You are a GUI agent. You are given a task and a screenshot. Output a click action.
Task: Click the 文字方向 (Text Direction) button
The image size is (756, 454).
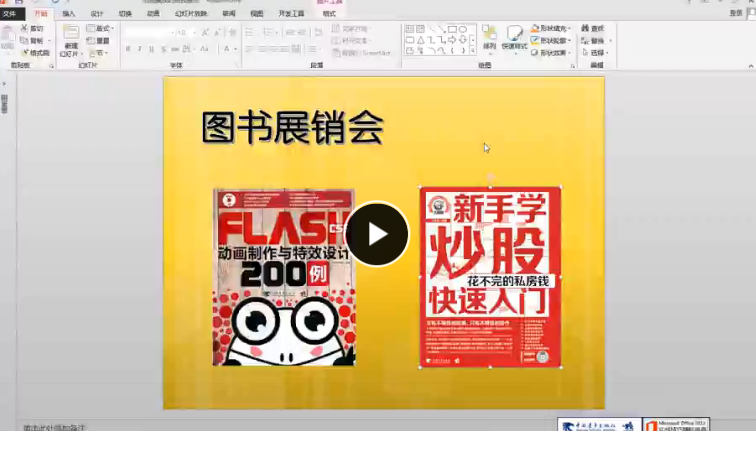coord(352,28)
